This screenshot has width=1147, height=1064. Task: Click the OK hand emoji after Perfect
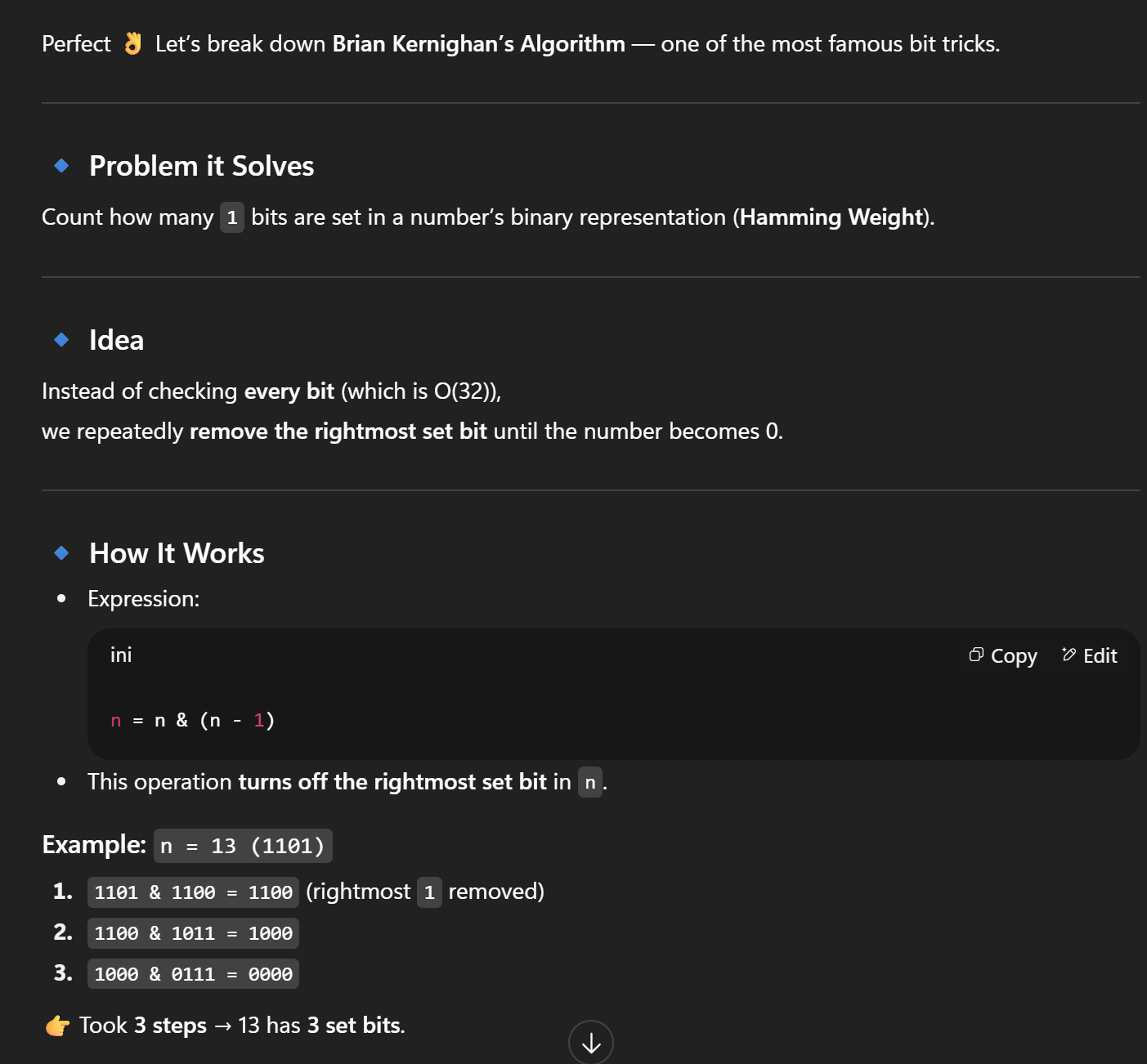[x=133, y=43]
